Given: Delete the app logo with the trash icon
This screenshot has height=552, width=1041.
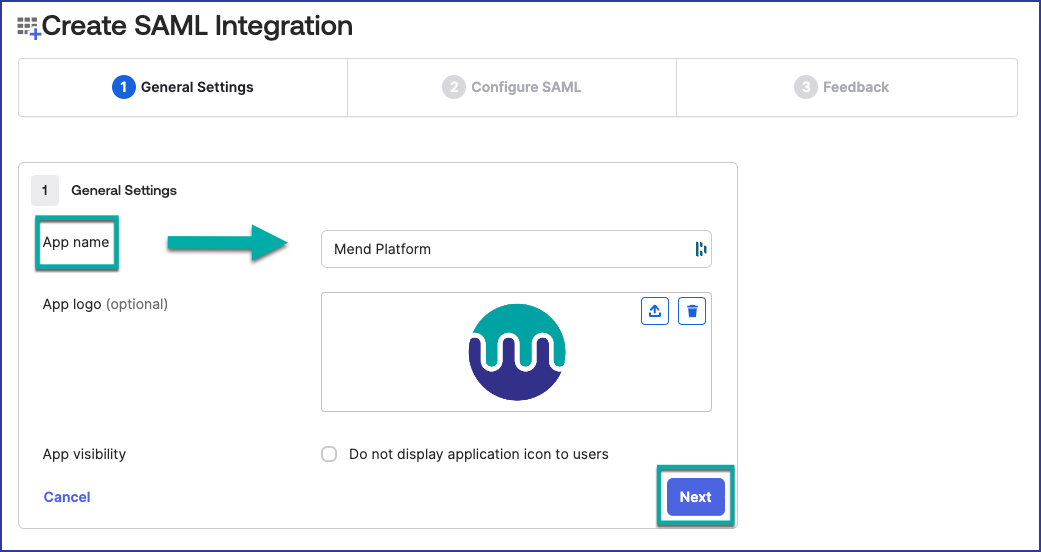Looking at the screenshot, I should point(692,311).
